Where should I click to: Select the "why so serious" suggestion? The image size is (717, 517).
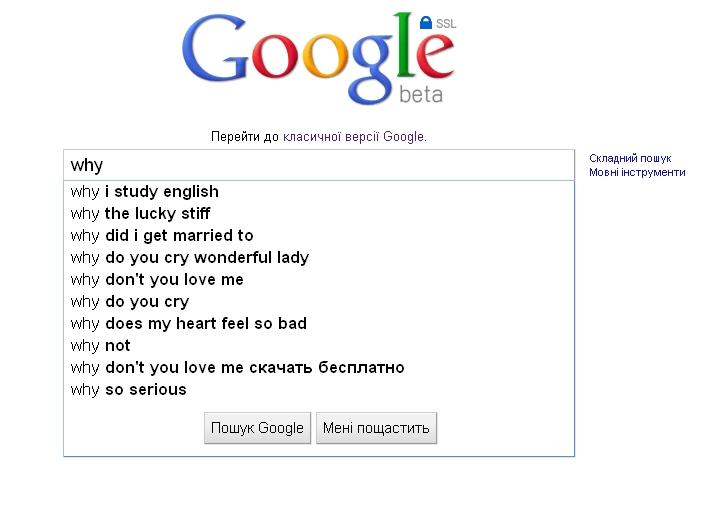click(x=129, y=389)
